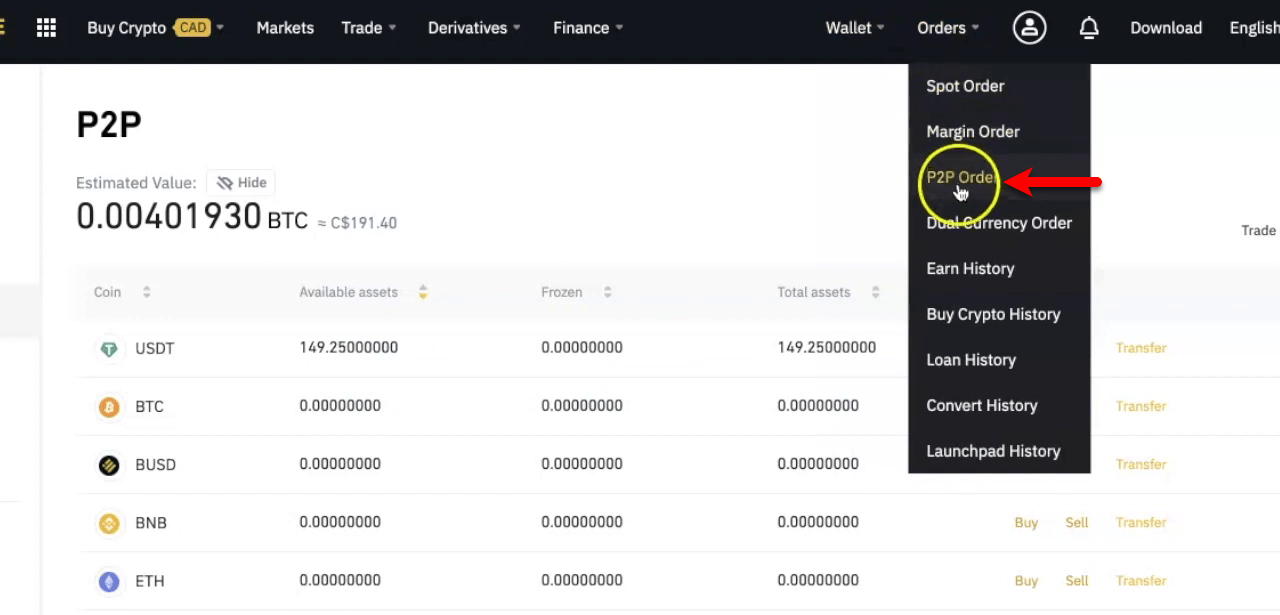Open the apps grid icon
1280x615 pixels.
(46, 28)
